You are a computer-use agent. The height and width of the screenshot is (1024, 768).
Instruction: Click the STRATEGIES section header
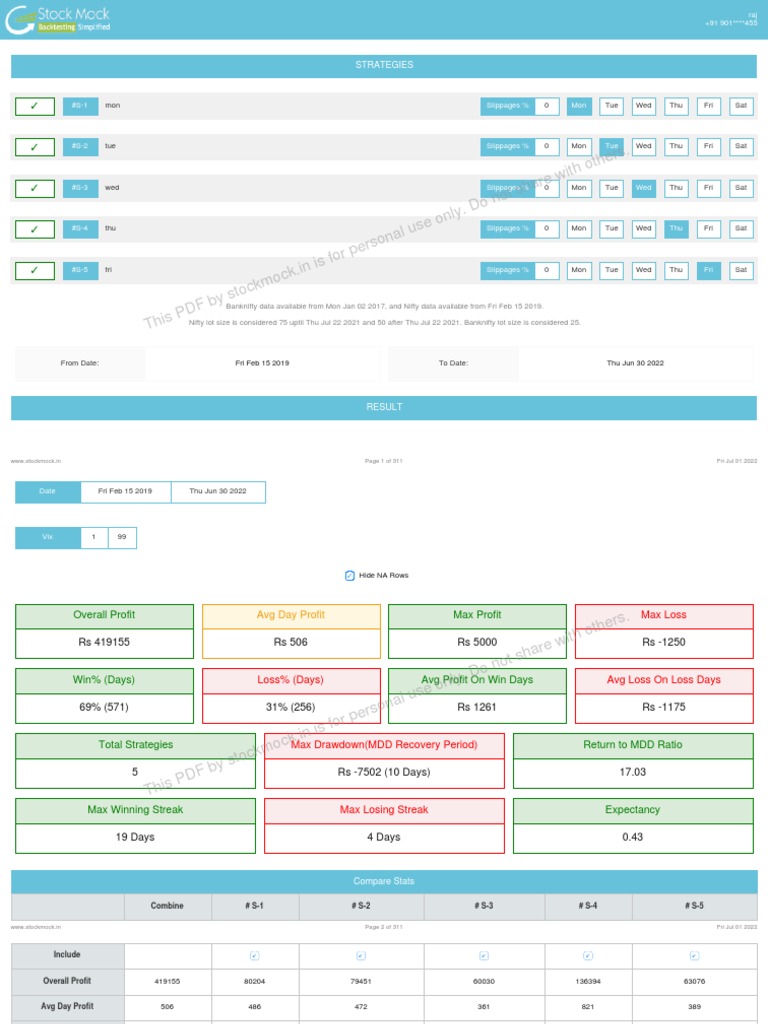[384, 65]
